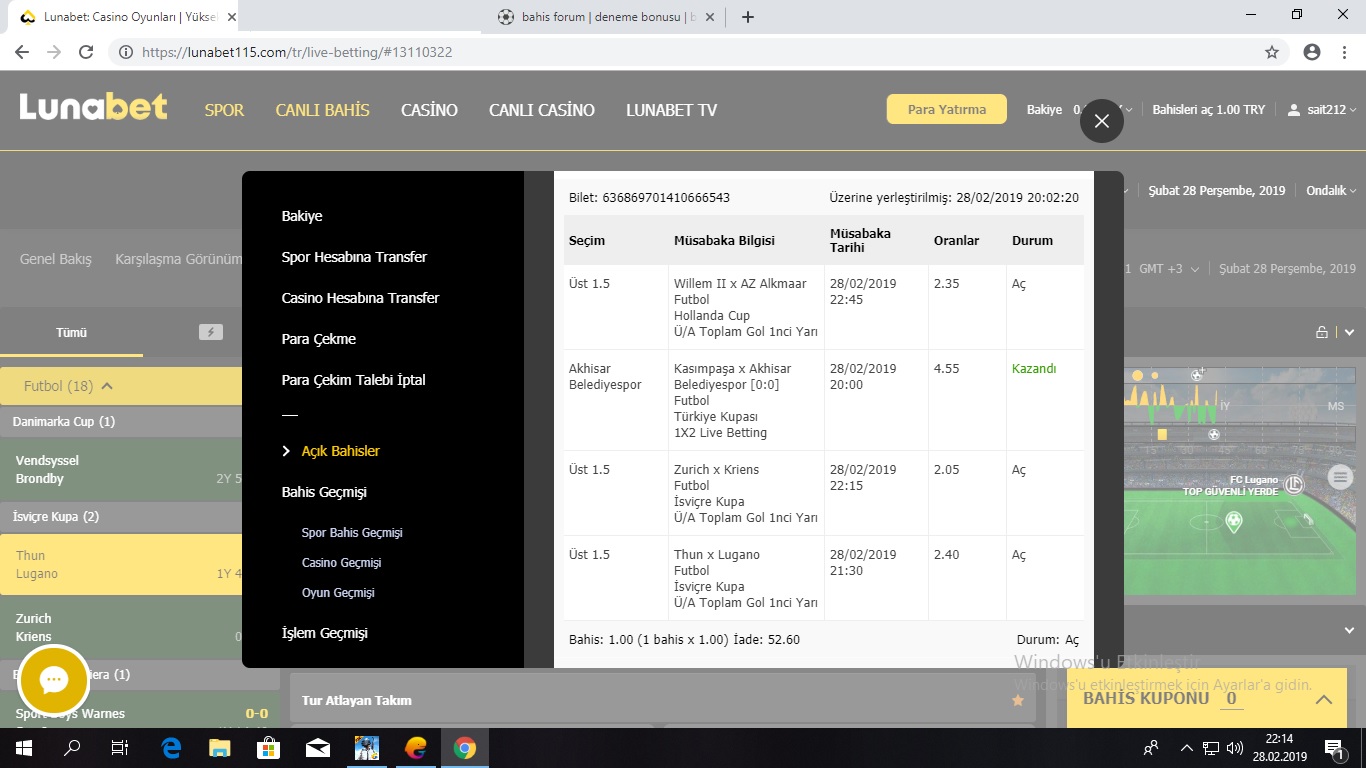Open Para Çekim Talebi İptal
Viewport: 1366px width, 768px height.
(353, 380)
